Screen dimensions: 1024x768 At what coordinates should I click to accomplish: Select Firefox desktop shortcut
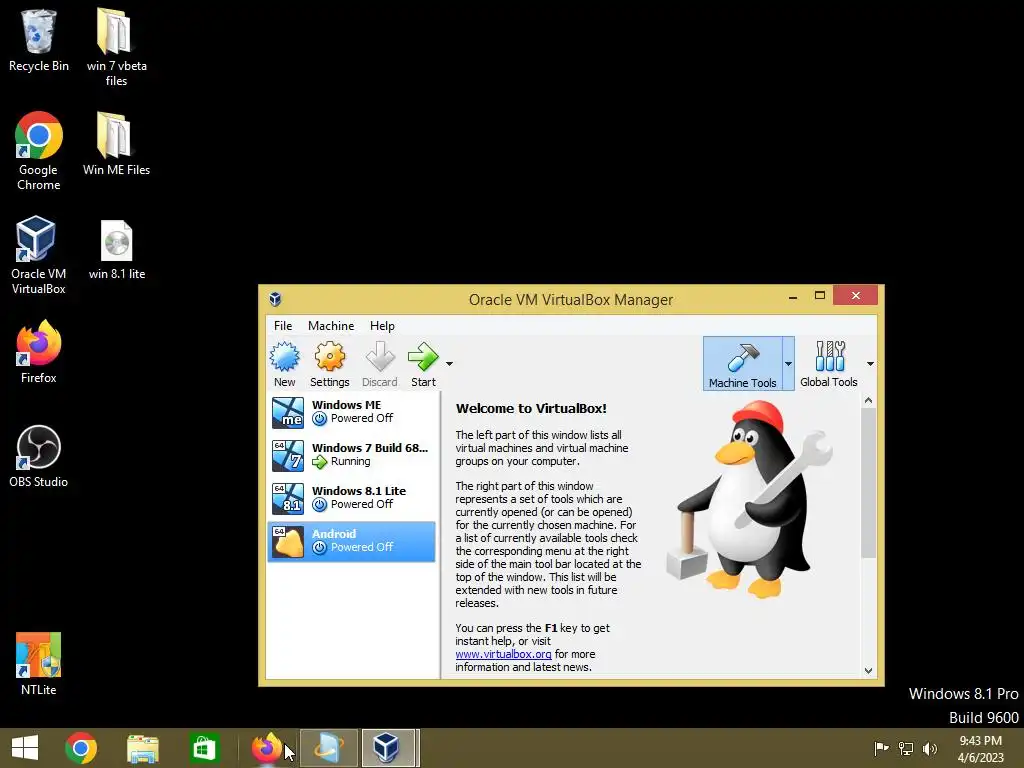[x=39, y=351]
